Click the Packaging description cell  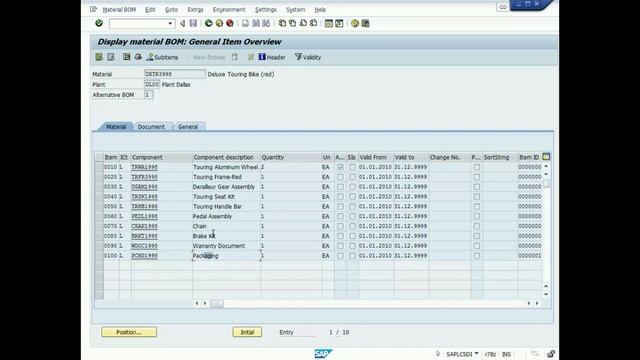click(x=226, y=256)
